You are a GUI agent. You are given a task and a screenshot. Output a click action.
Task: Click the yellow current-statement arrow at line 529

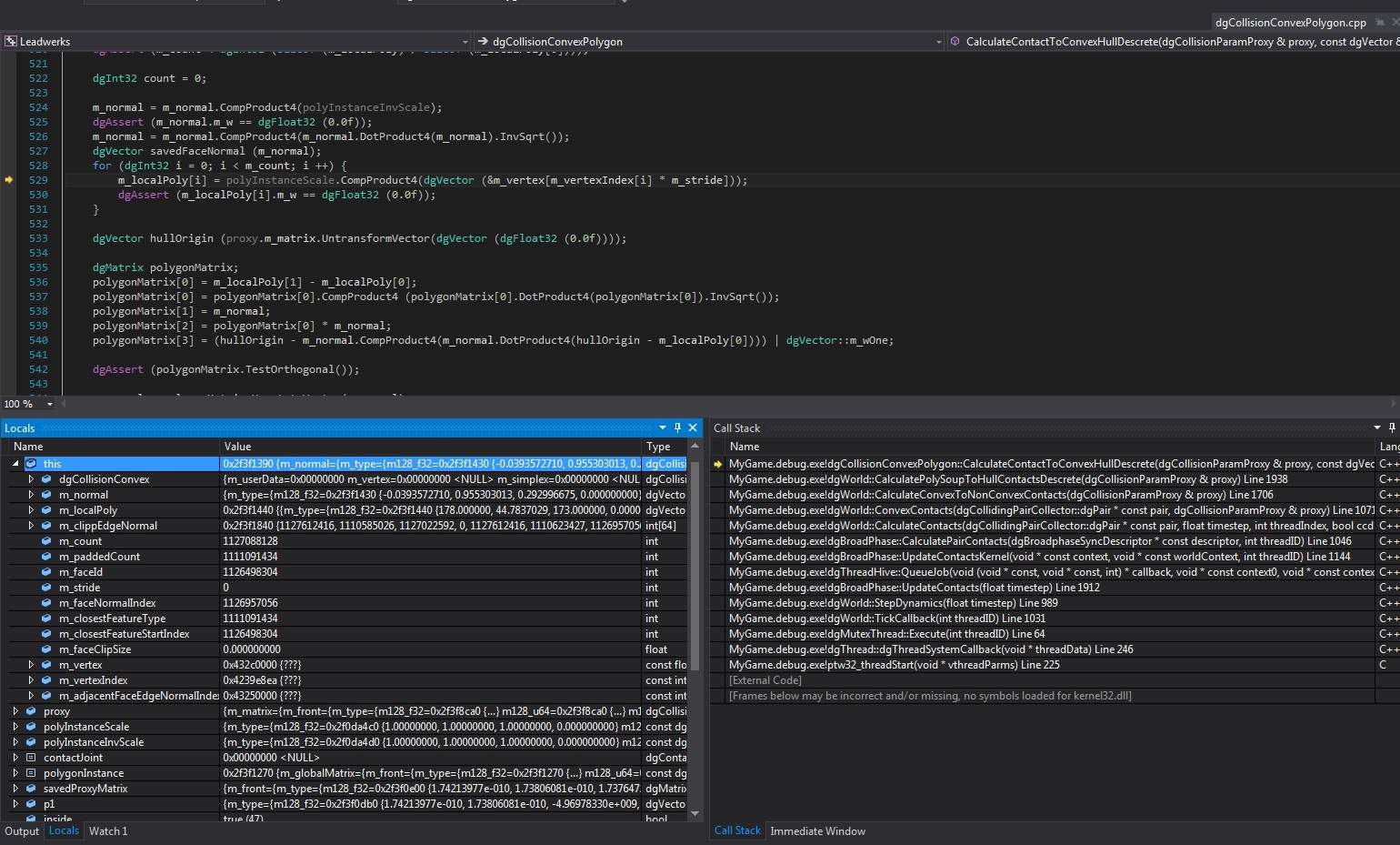coord(9,180)
